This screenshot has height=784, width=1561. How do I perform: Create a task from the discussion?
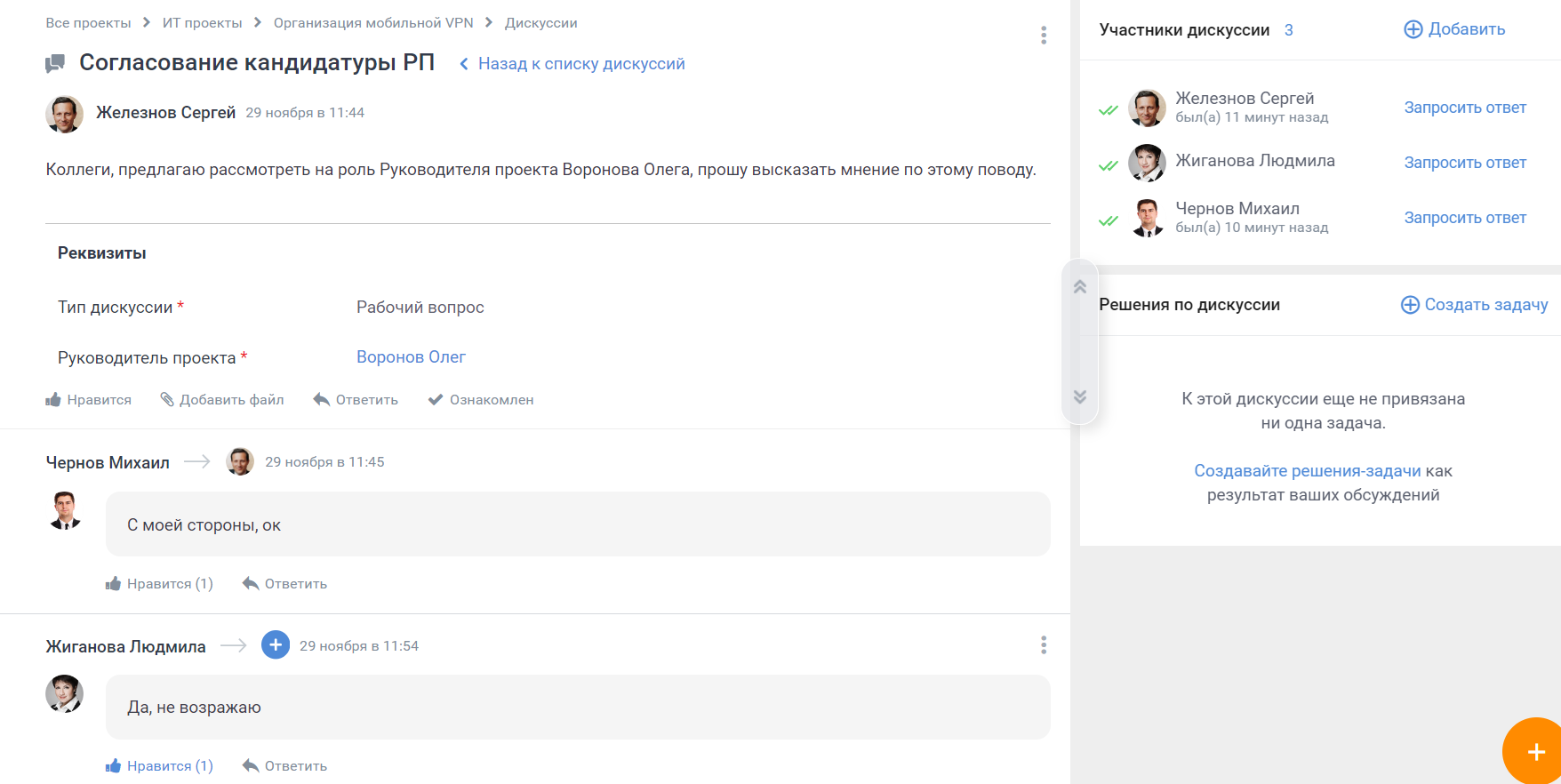(x=1474, y=305)
